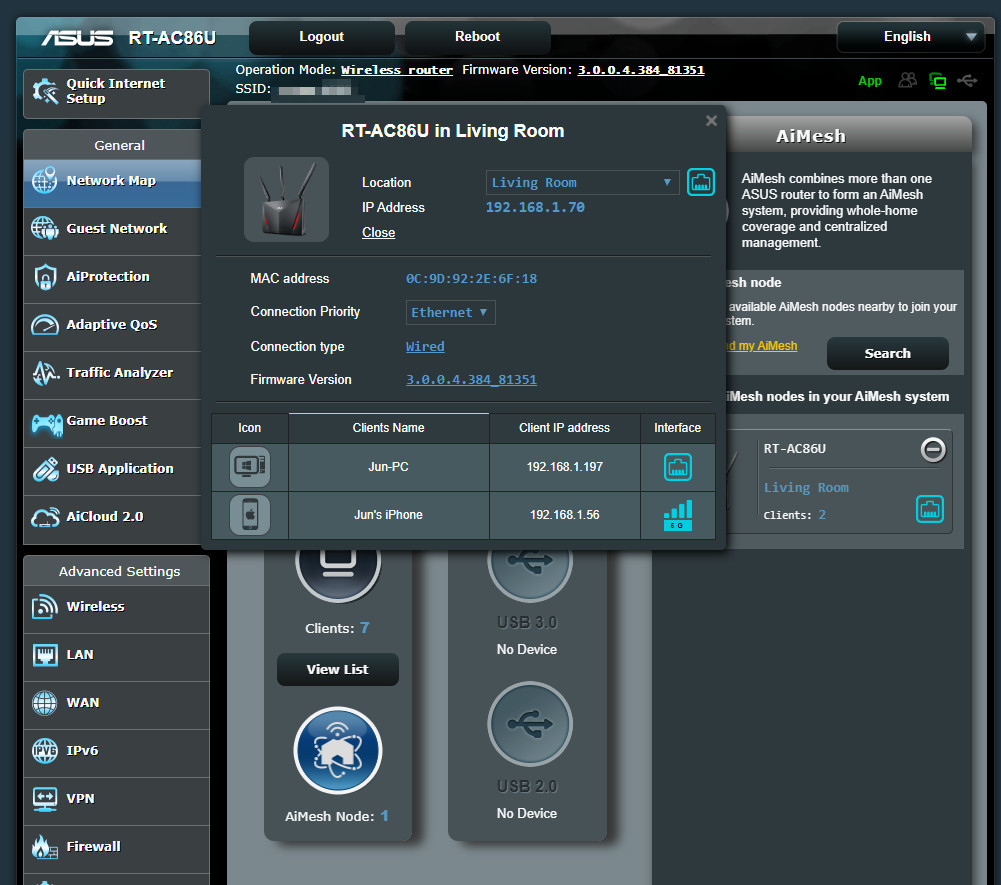Click the Ethernet icon beside Location
The width and height of the screenshot is (1001, 885).
point(700,183)
